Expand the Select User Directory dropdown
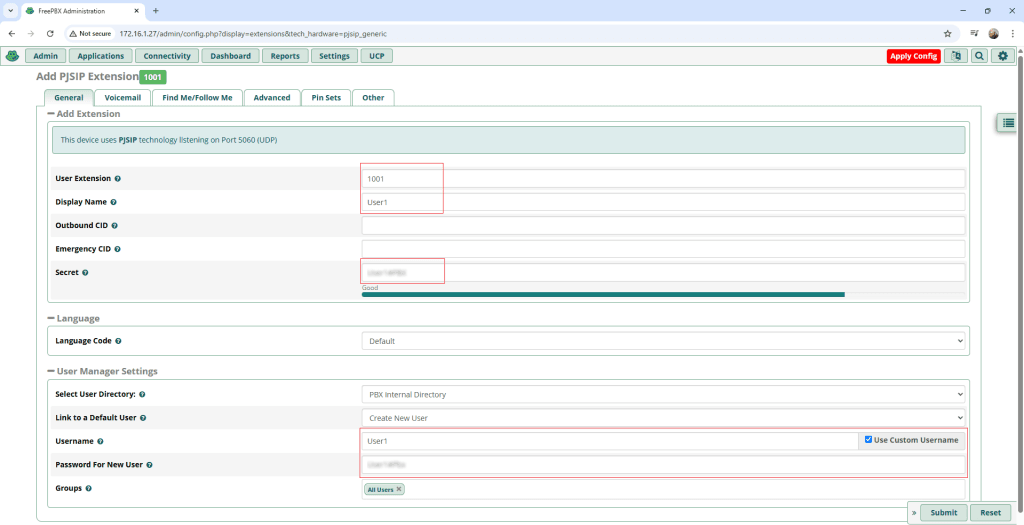1024x525 pixels. pos(663,395)
